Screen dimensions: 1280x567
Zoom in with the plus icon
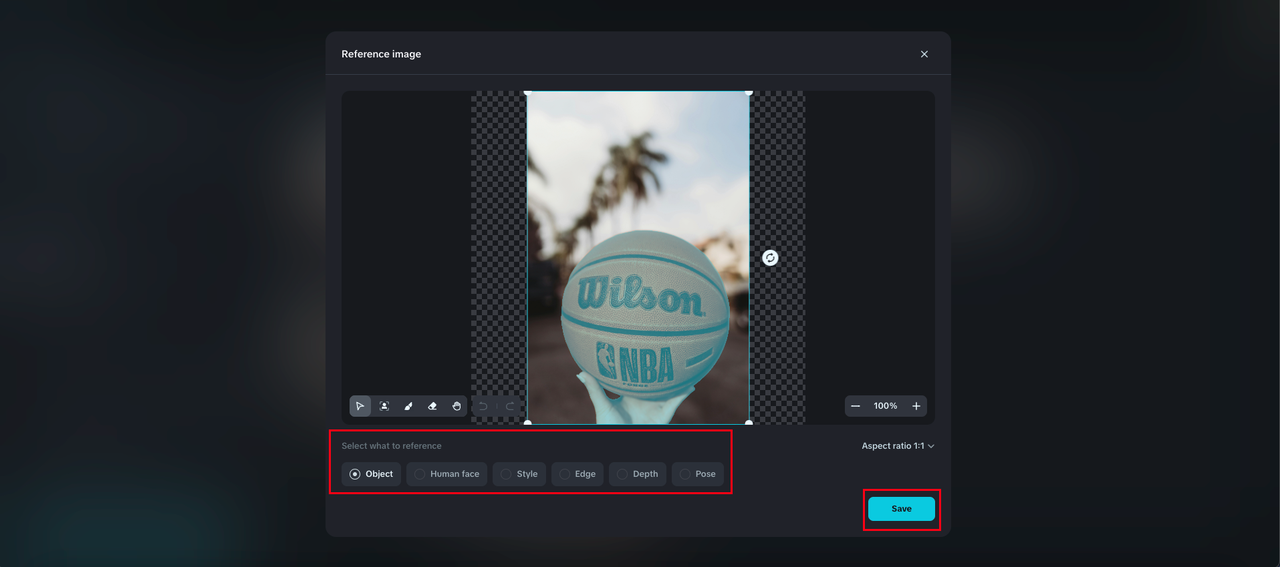[916, 406]
